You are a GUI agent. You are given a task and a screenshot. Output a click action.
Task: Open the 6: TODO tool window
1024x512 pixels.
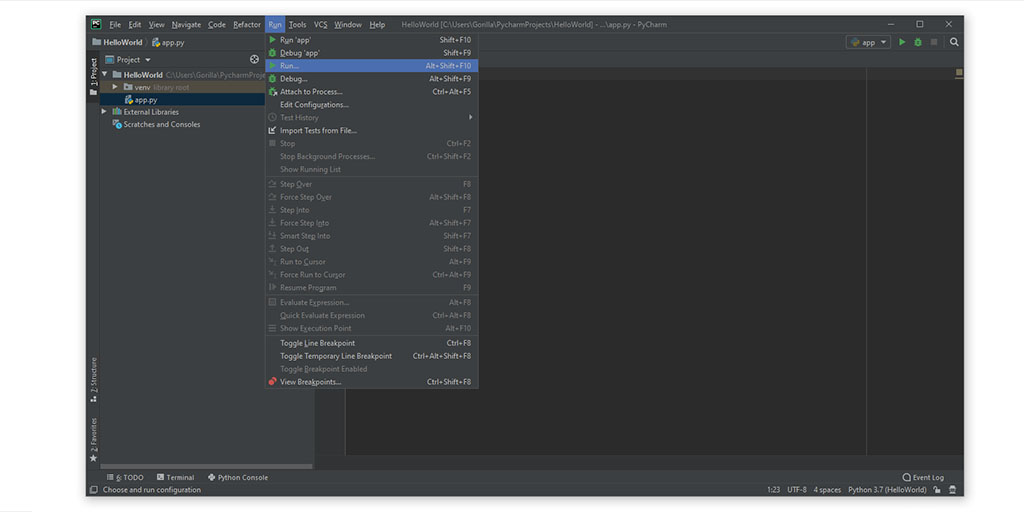pos(125,477)
